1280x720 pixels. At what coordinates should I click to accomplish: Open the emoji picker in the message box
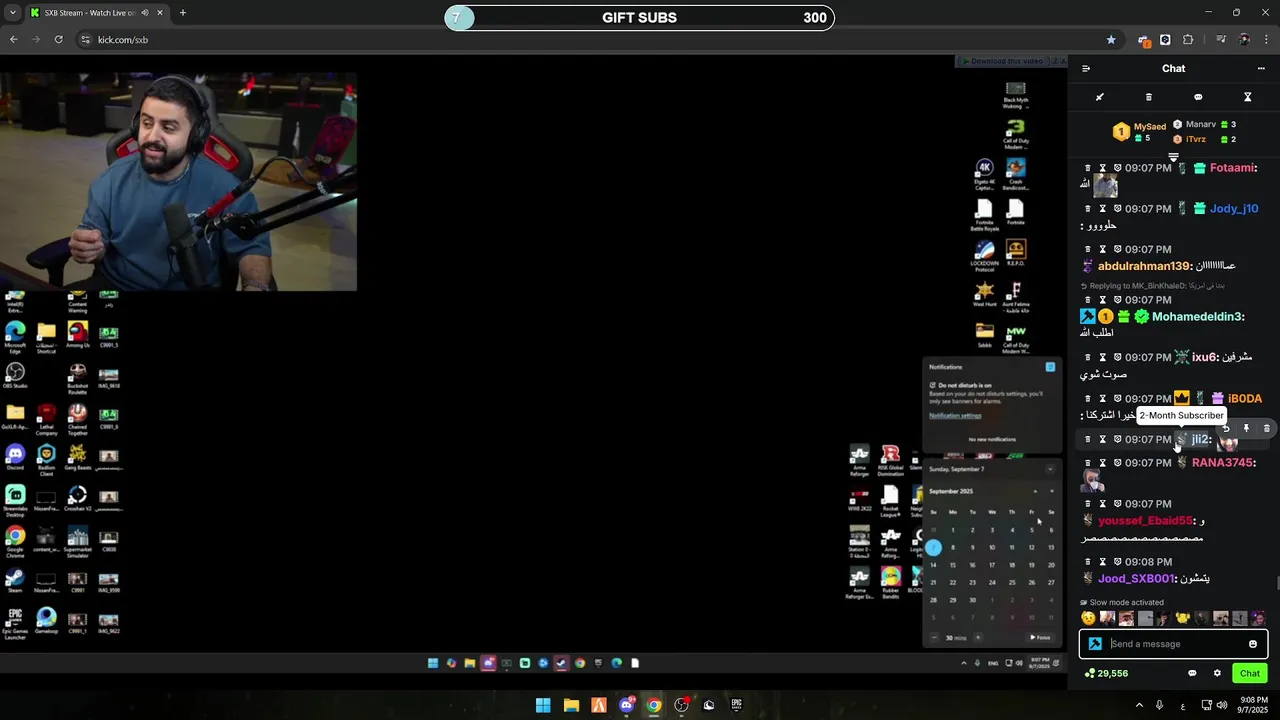tap(1253, 644)
